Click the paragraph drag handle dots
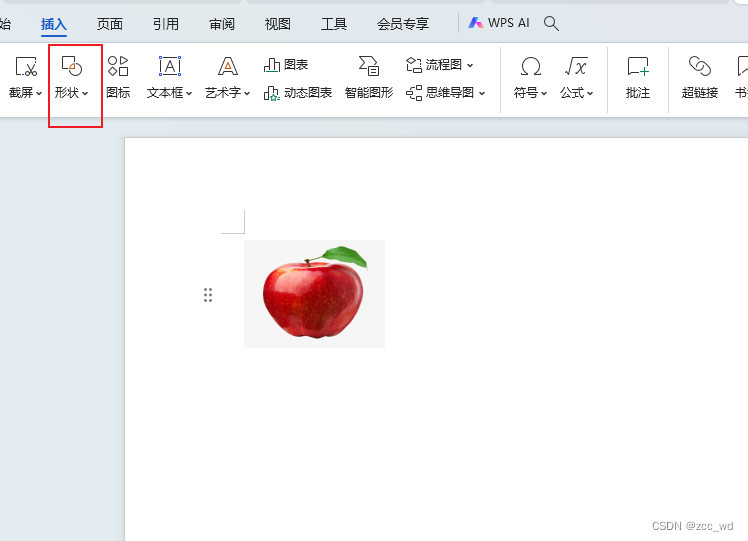 pyautogui.click(x=208, y=295)
